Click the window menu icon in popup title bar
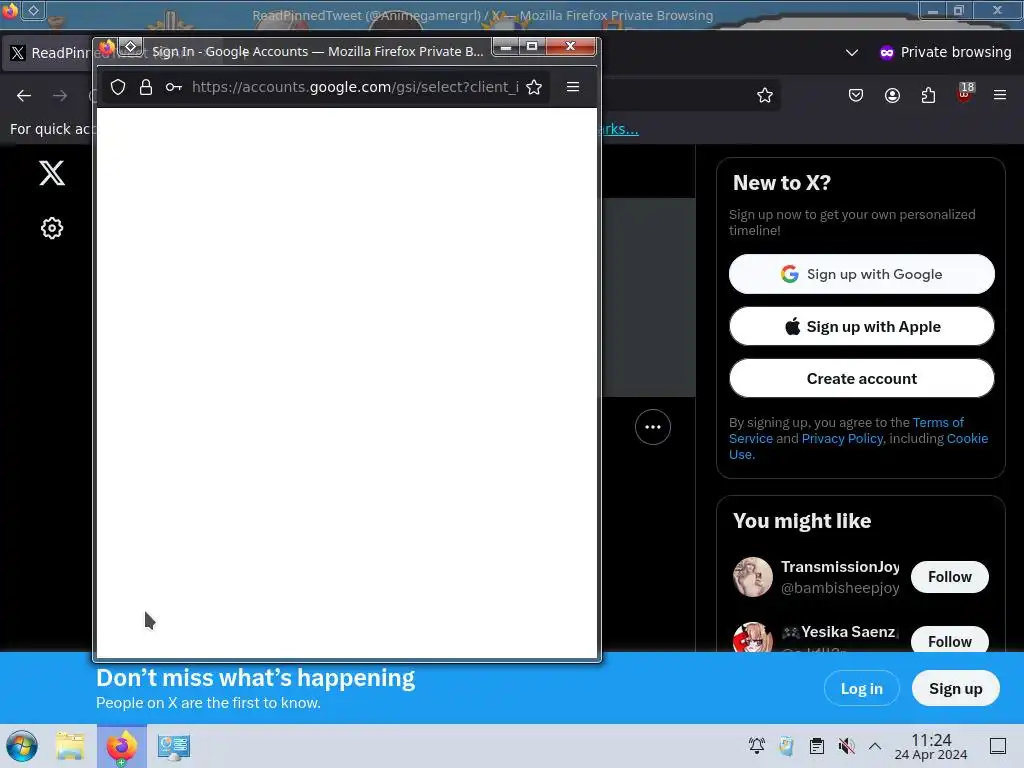The height and width of the screenshot is (768, 1024). [x=131, y=47]
